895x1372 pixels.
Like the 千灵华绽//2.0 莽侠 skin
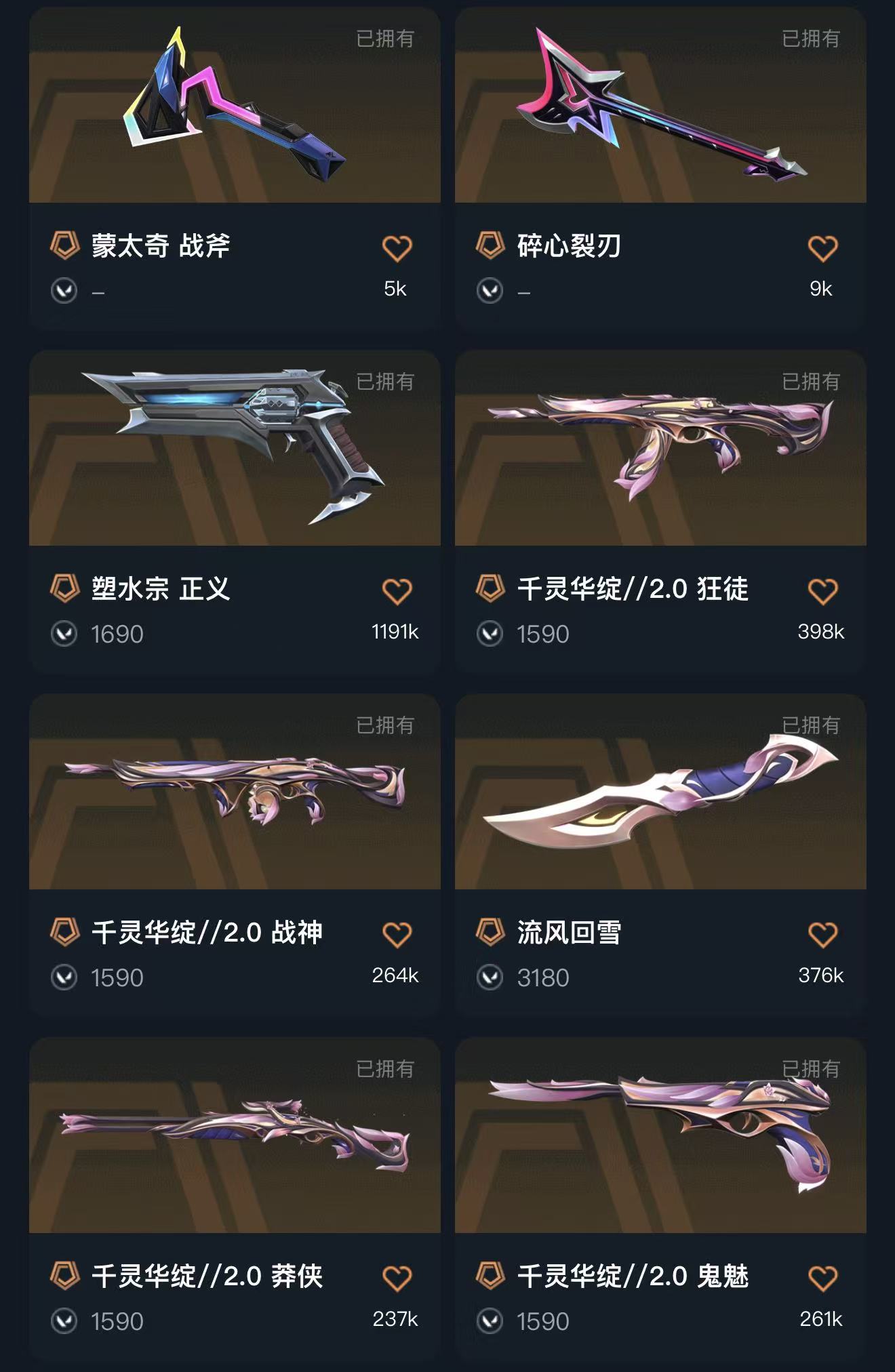[x=397, y=1279]
